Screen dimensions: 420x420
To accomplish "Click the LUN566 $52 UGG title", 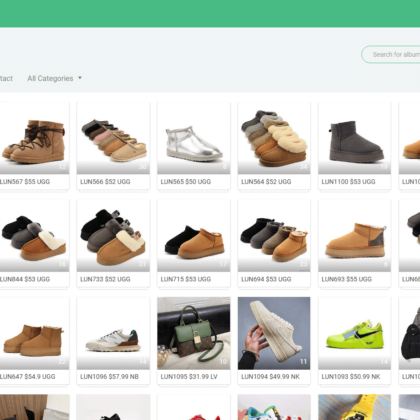I will coord(105,182).
